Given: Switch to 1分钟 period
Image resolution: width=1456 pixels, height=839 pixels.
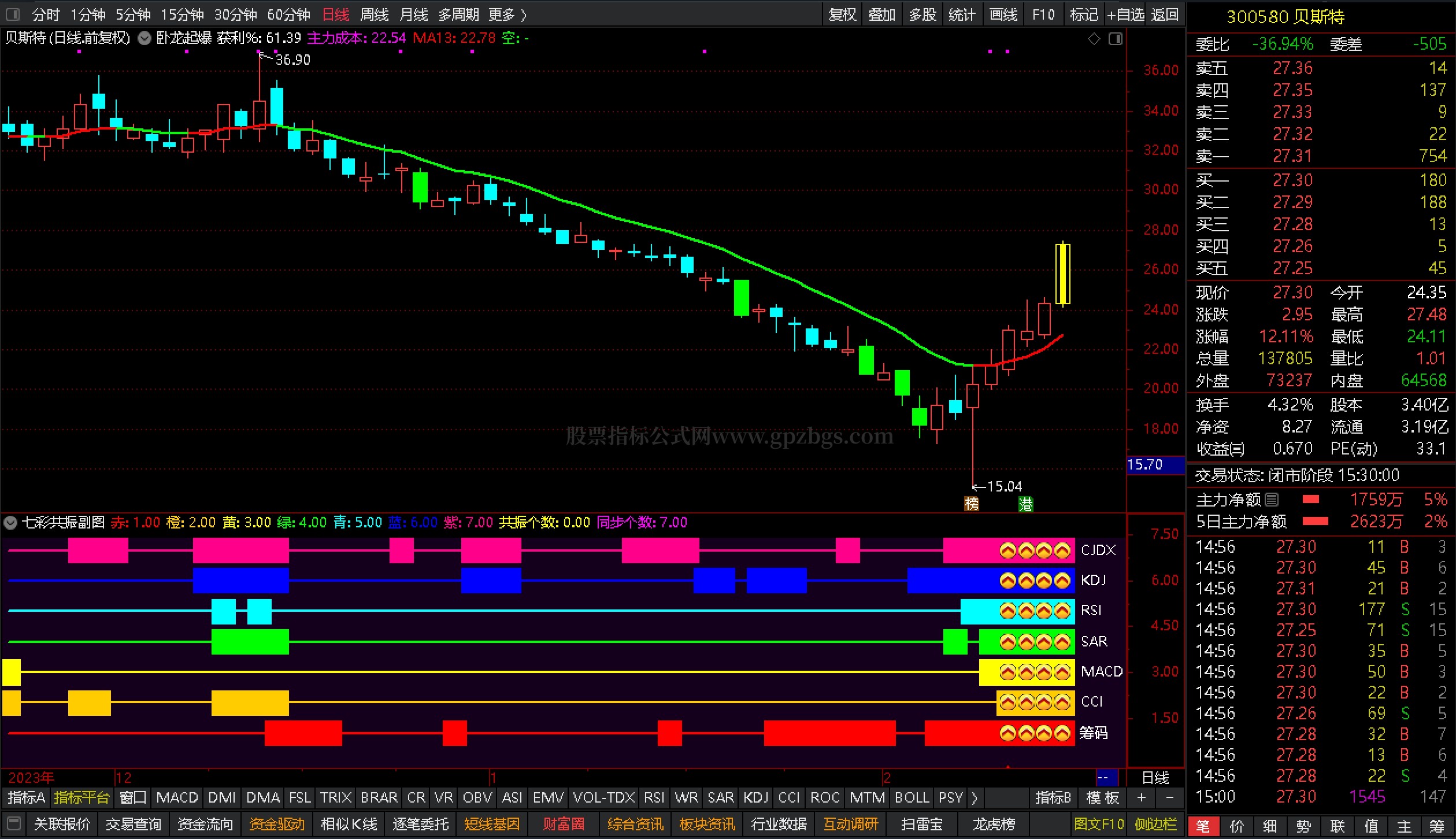Looking at the screenshot, I should [88, 14].
